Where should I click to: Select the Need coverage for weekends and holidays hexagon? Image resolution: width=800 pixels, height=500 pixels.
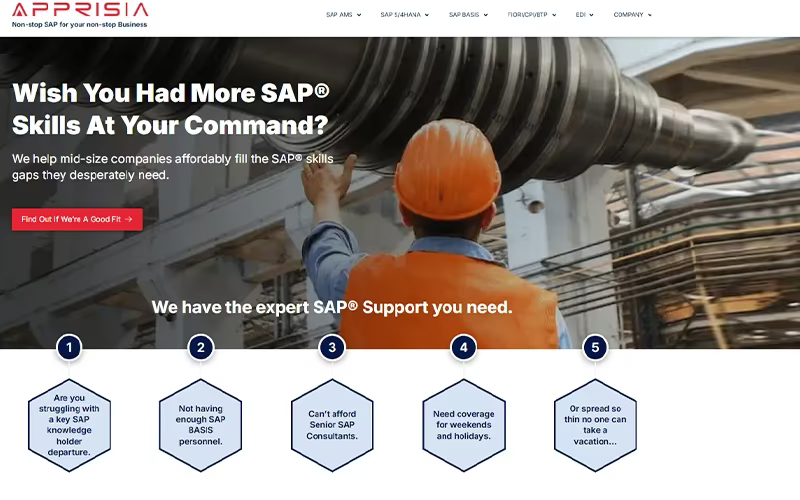464,425
